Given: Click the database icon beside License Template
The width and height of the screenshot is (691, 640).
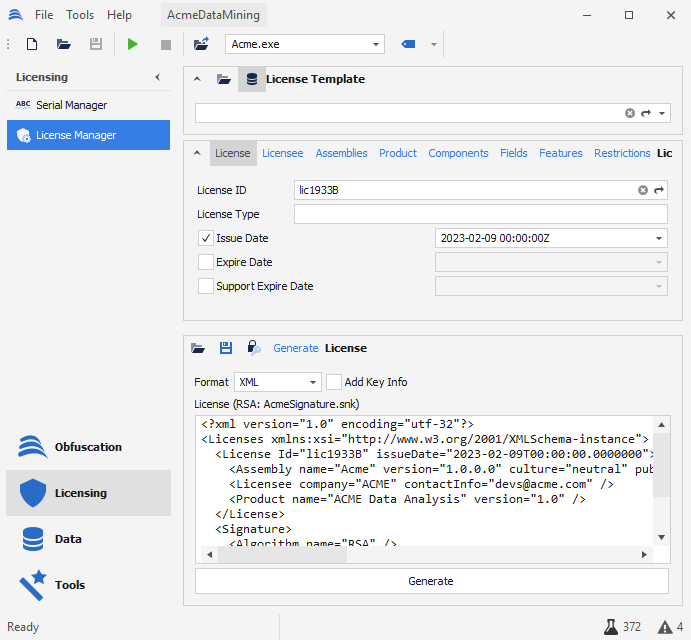Looking at the screenshot, I should (251, 79).
